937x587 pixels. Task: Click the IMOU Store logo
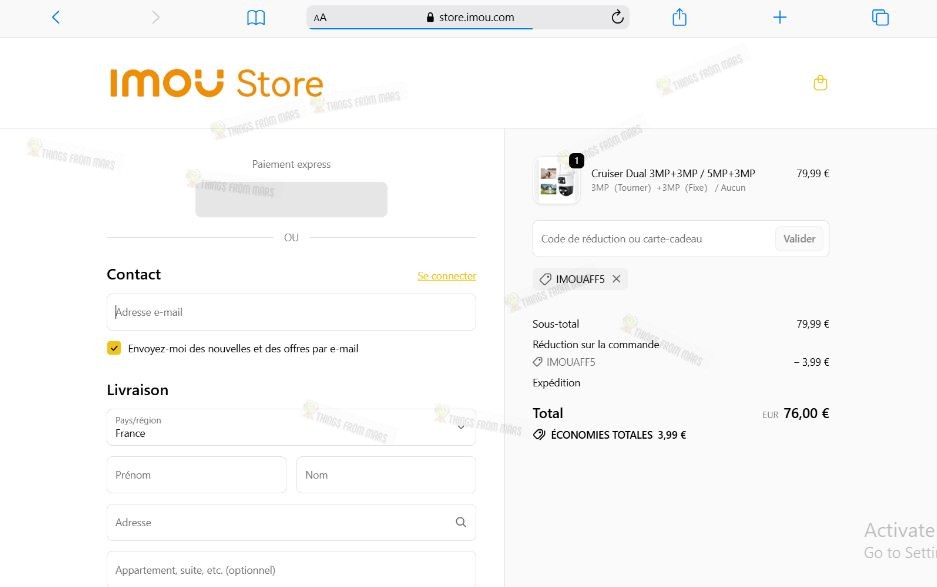[216, 83]
